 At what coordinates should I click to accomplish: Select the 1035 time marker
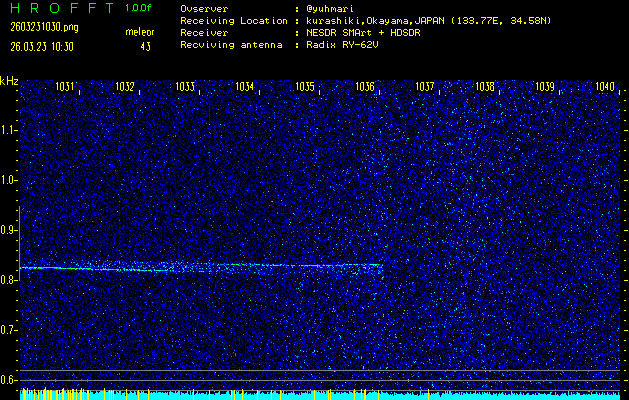point(305,87)
